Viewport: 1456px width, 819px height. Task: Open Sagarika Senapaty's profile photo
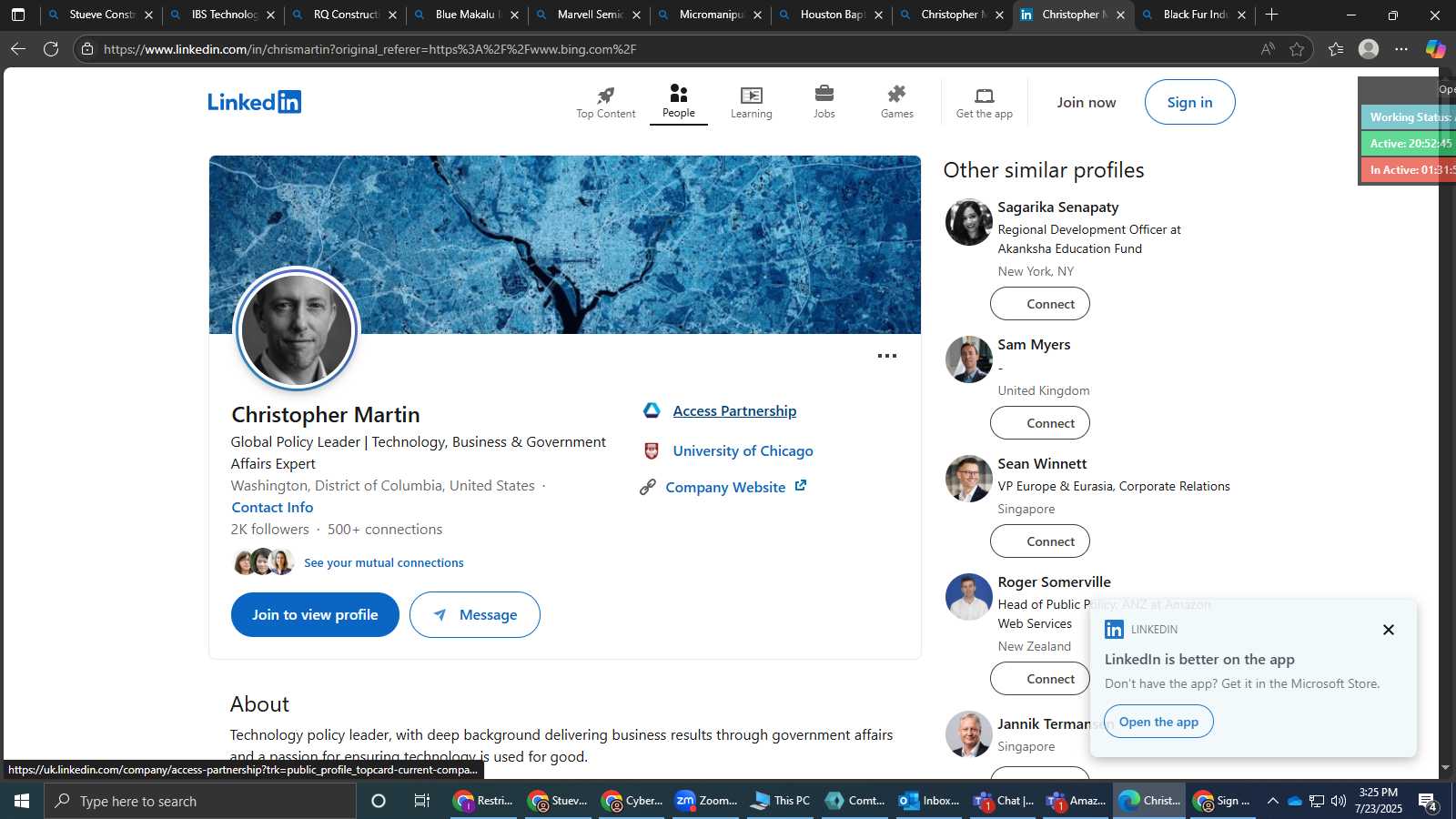pyautogui.click(x=968, y=222)
